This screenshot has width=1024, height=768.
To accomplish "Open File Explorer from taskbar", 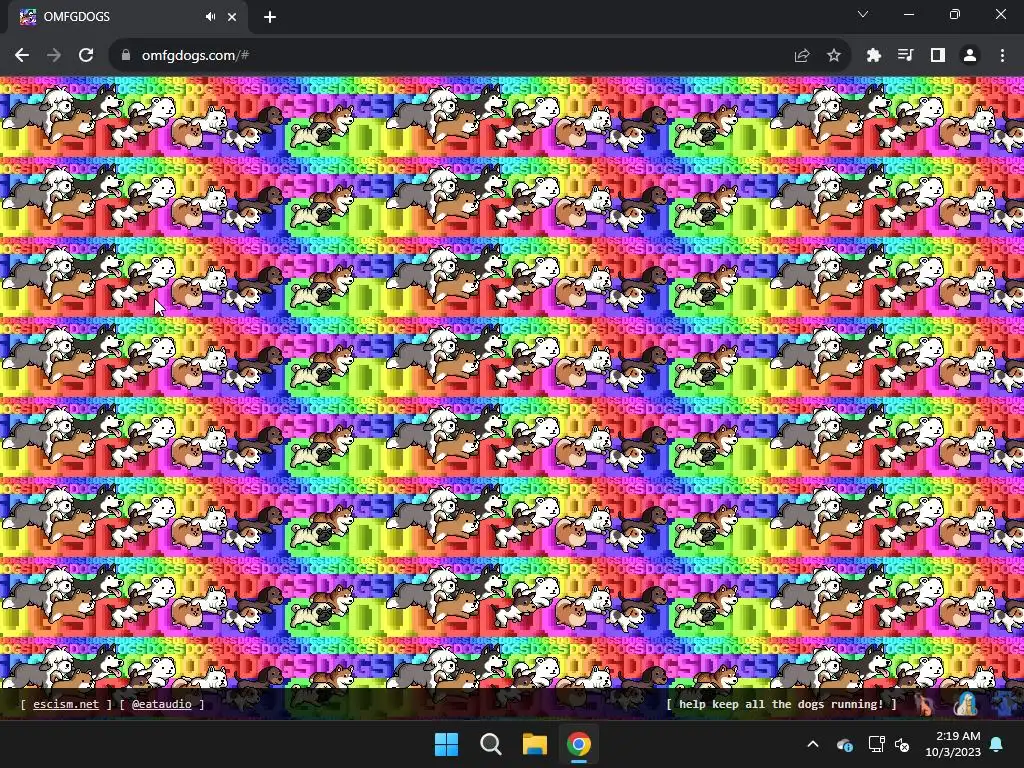I will coord(534,744).
